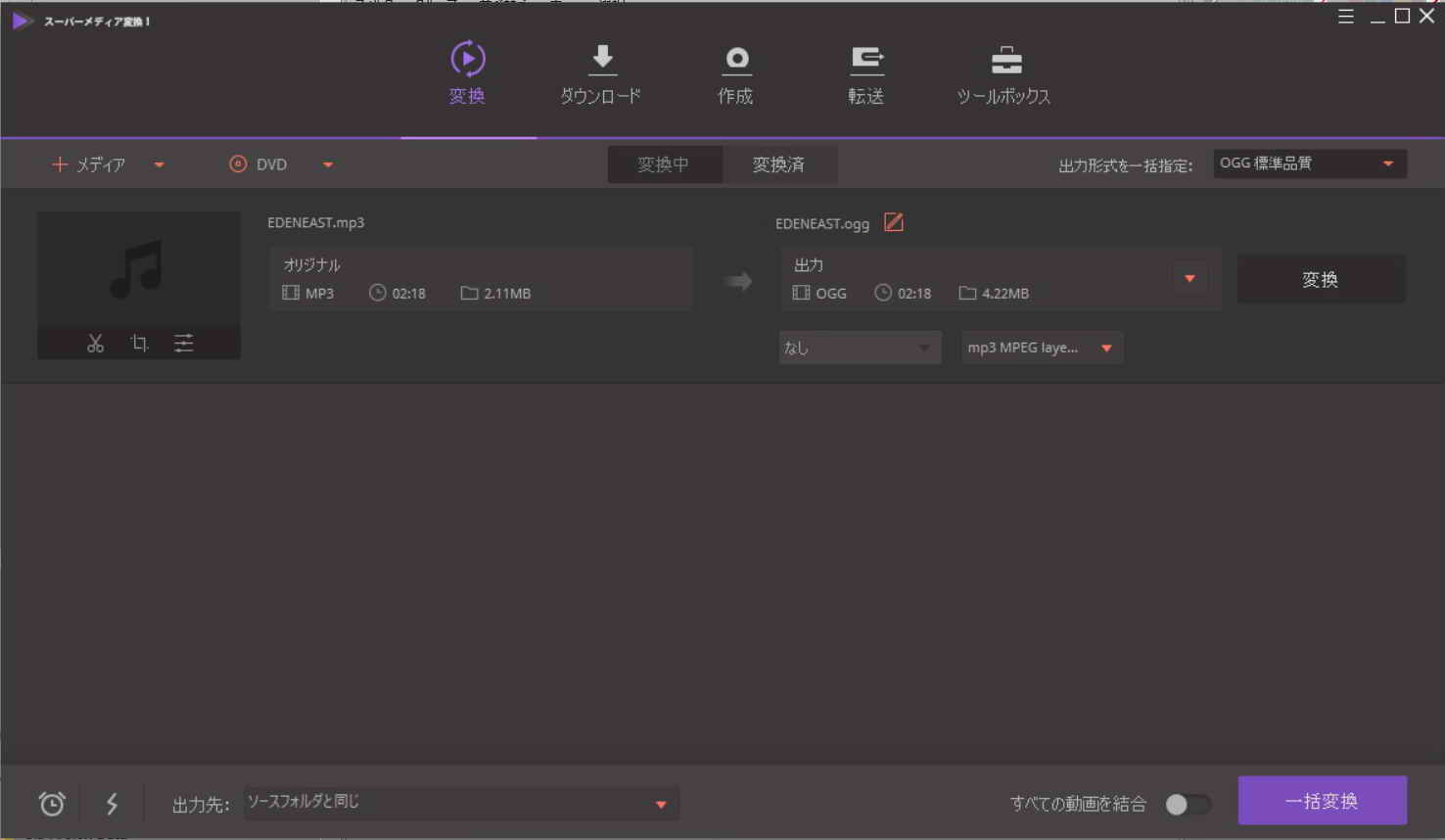Switch to the 変換済 tab
The height and width of the screenshot is (840, 1445).
point(778,164)
